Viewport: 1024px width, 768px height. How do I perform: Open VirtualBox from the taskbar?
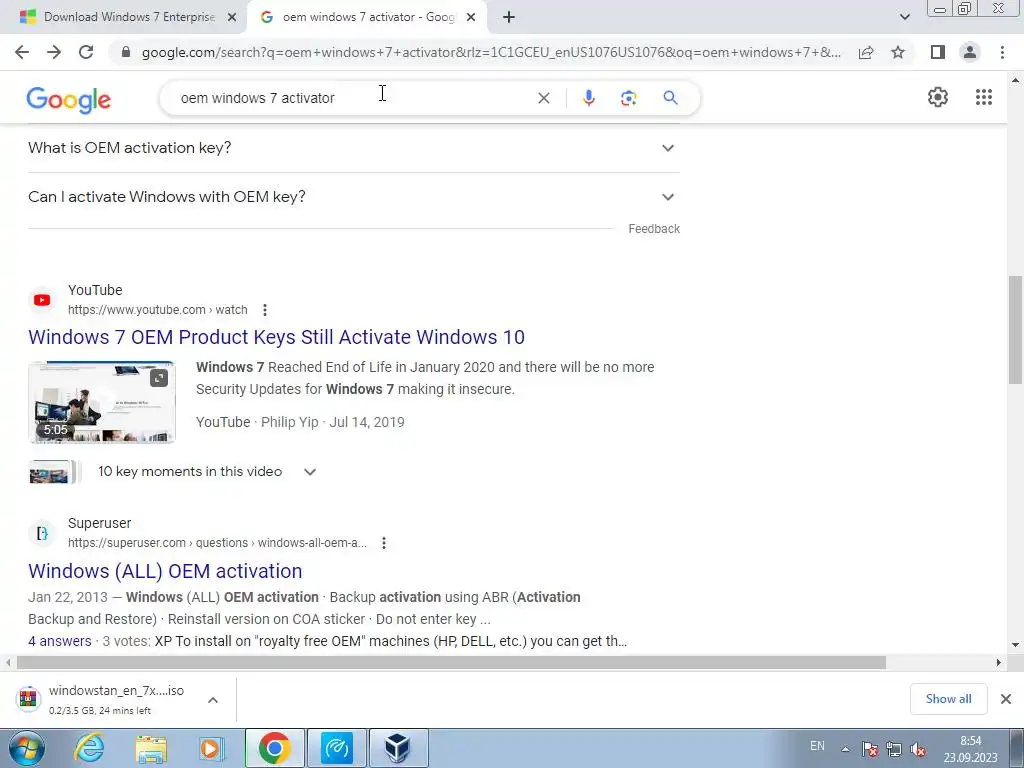click(398, 748)
